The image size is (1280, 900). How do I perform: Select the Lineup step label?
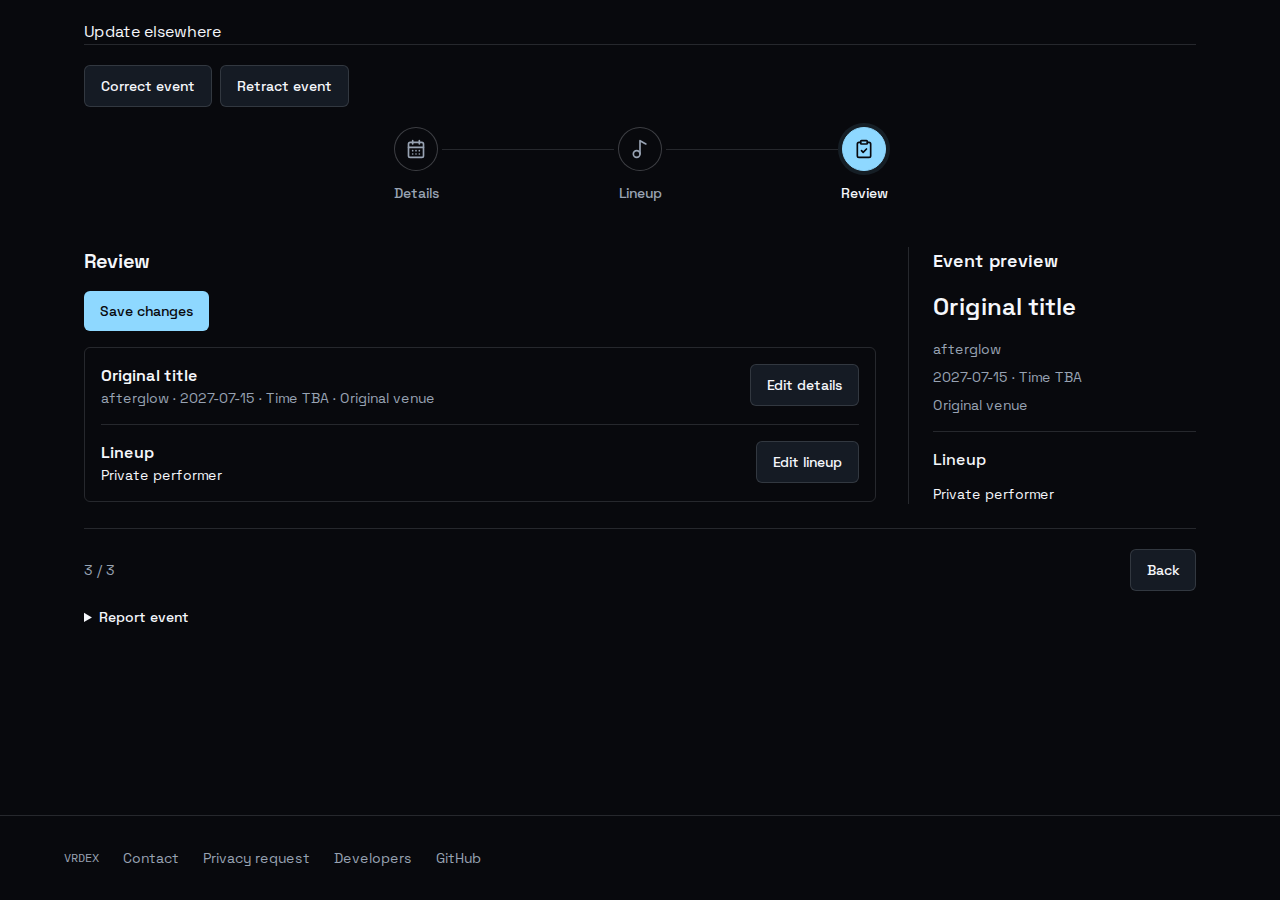[x=640, y=193]
